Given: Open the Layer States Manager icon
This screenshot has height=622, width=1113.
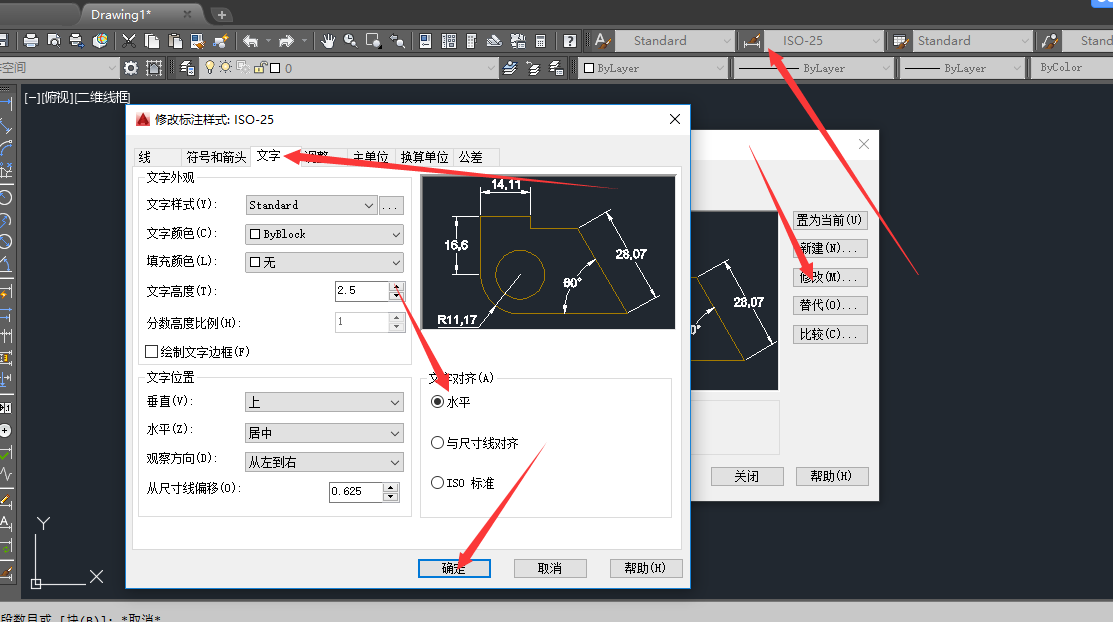Looking at the screenshot, I should [556, 68].
